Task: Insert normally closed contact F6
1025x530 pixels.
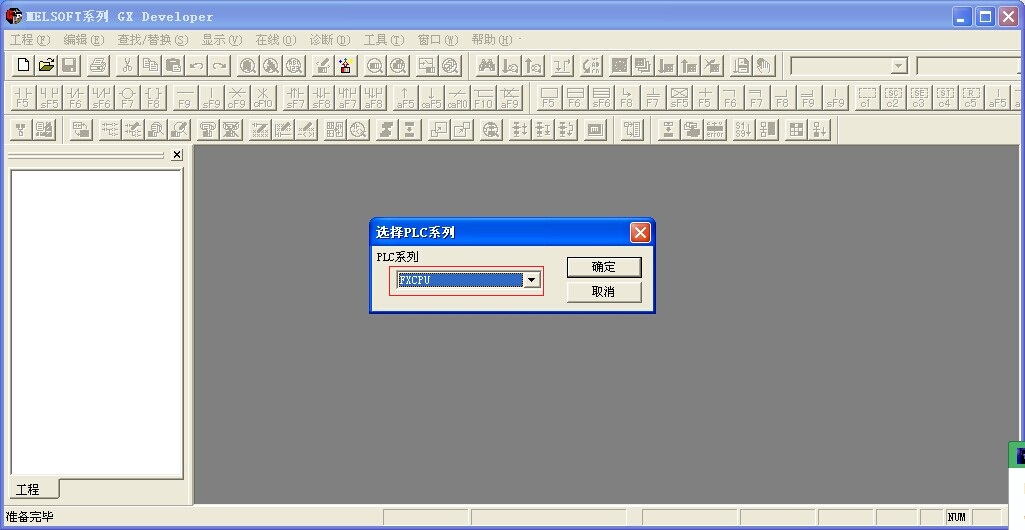Action: point(75,97)
